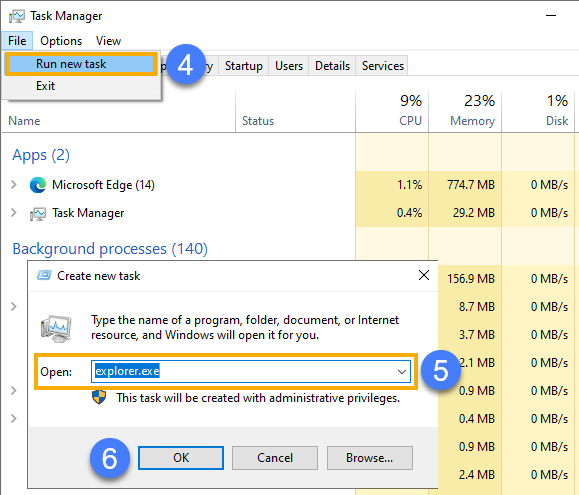Choose Exit from the File menu
Viewport: 579px width, 495px height.
point(45,86)
